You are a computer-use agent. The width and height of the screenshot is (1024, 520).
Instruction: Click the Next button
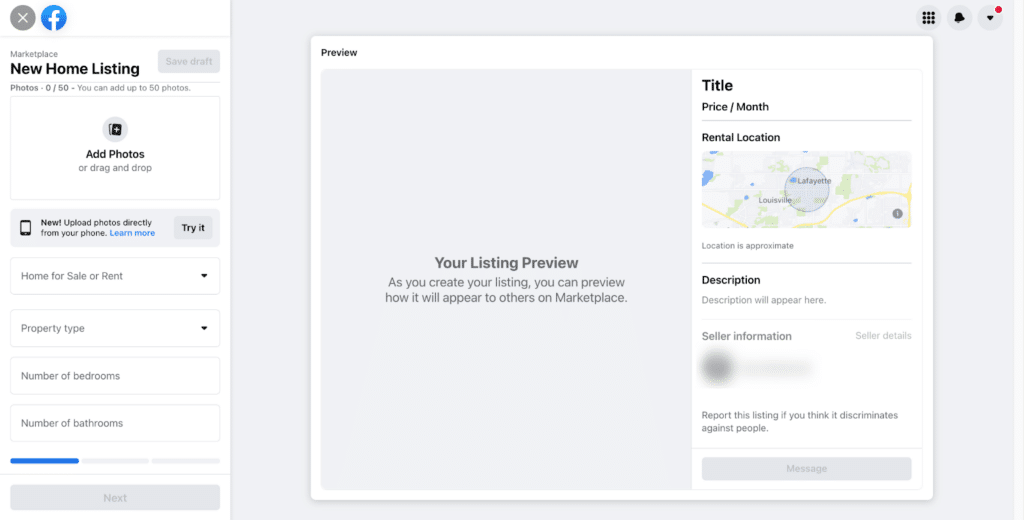click(115, 498)
